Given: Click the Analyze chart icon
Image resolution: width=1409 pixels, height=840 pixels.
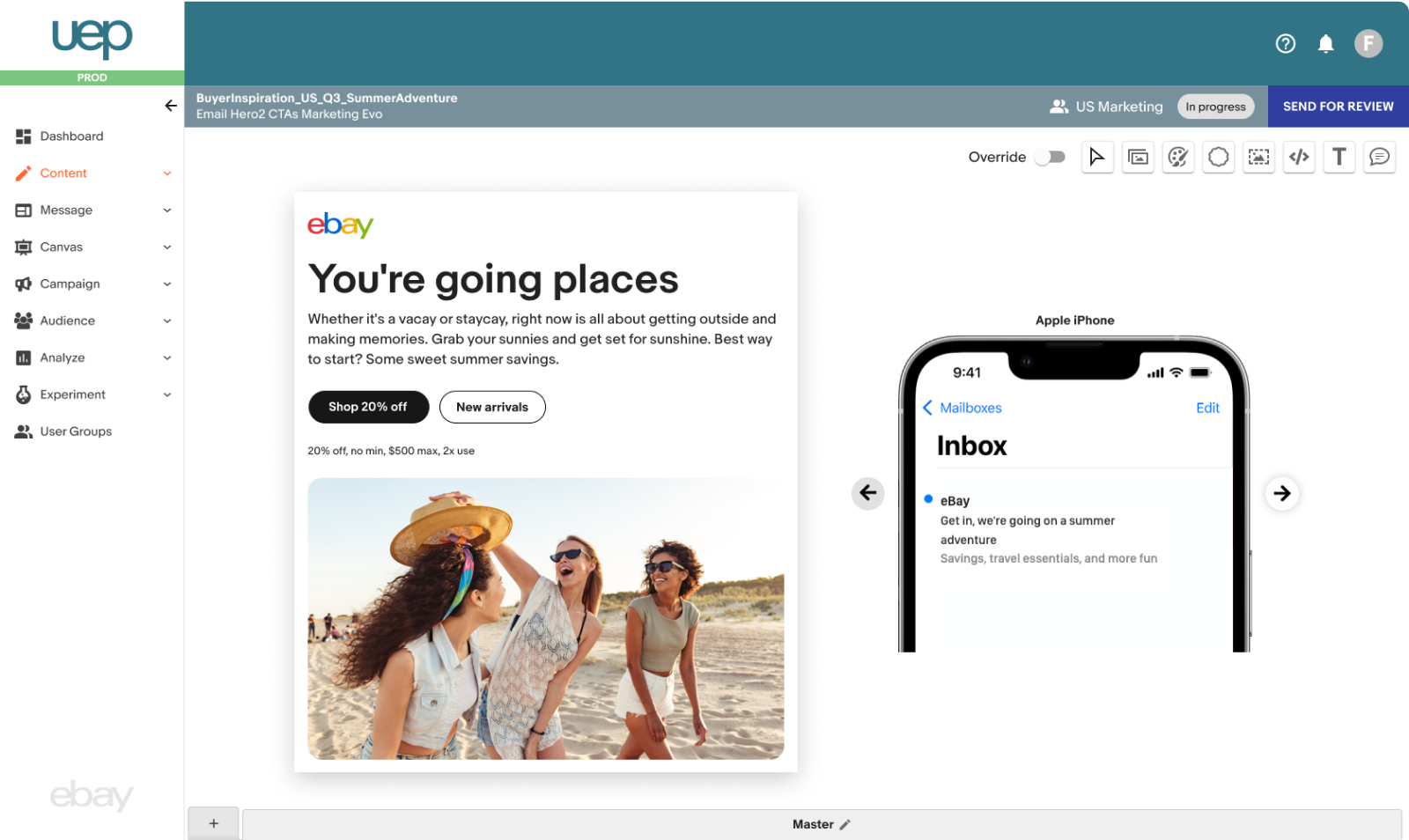Looking at the screenshot, I should (x=24, y=357).
